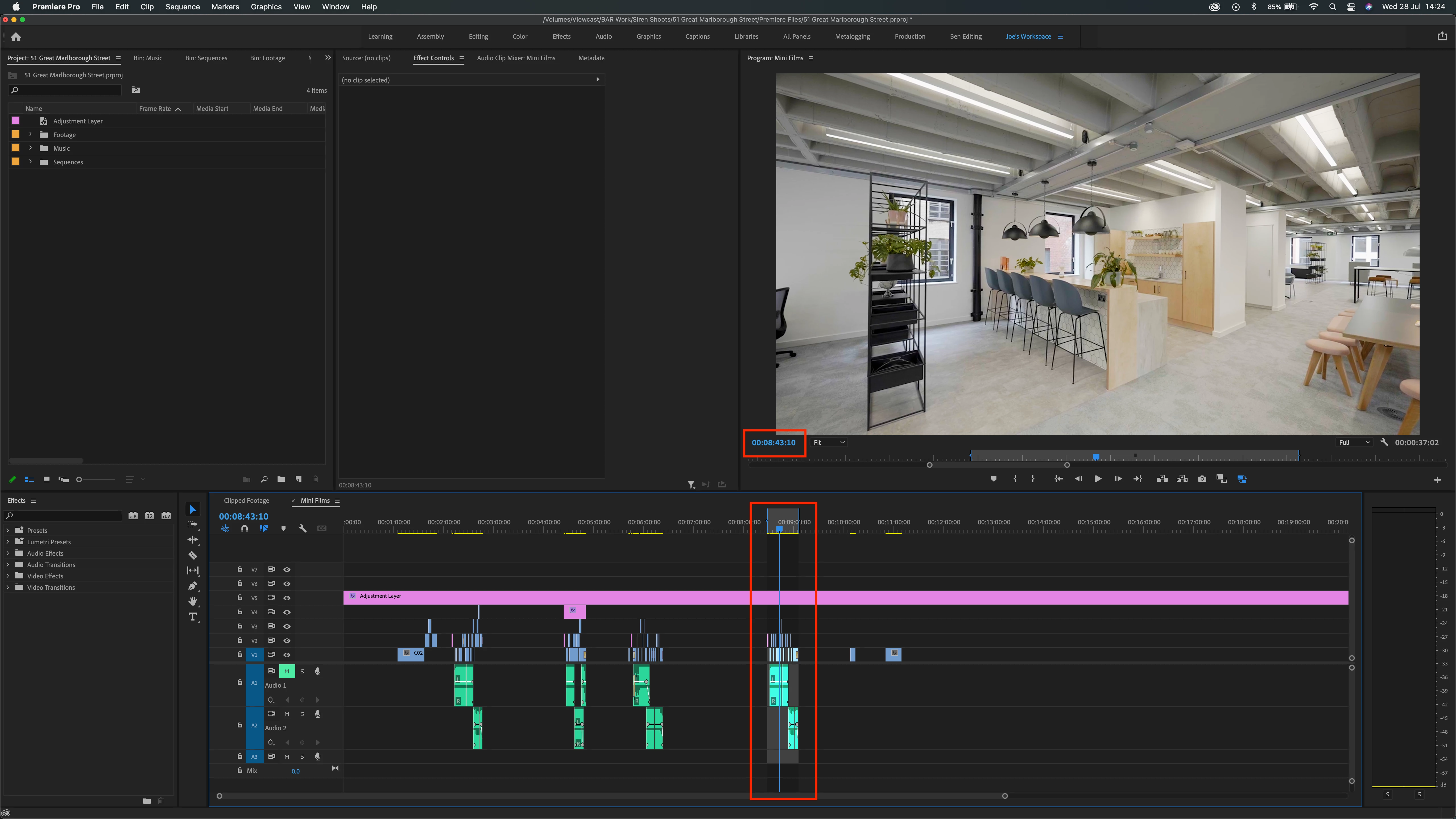Select the Pen tool
Viewport: 1456px width, 819px height.
(193, 586)
